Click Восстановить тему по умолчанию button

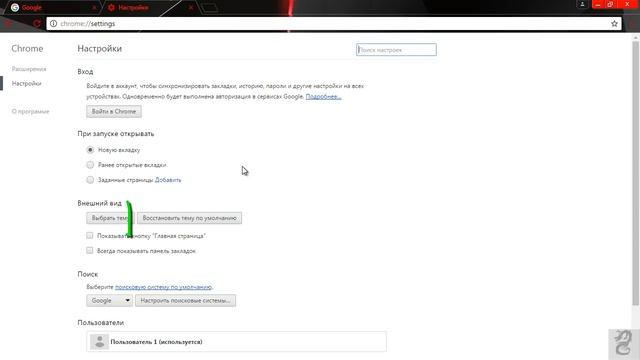[x=189, y=218]
